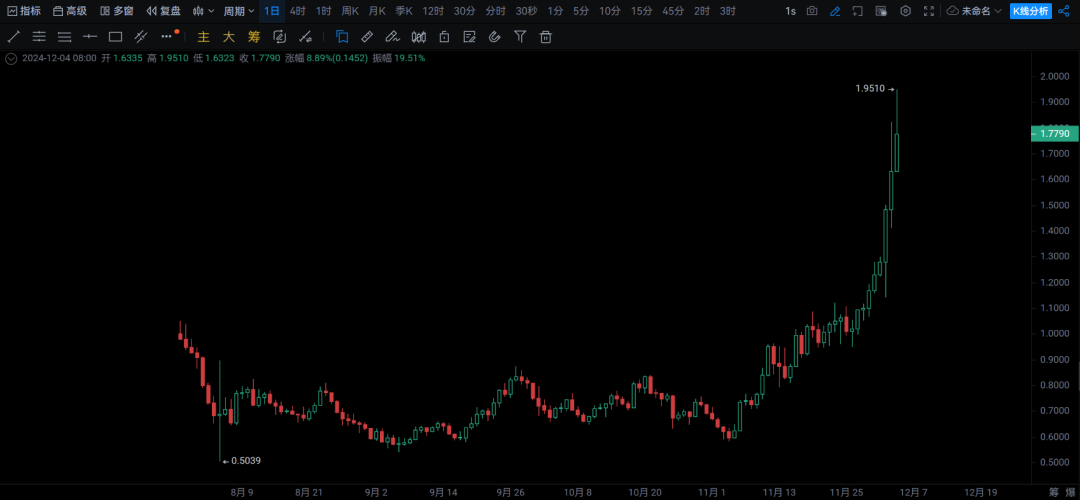
Task: Expand the chart type candlestick dropdown
Action: (x=204, y=11)
